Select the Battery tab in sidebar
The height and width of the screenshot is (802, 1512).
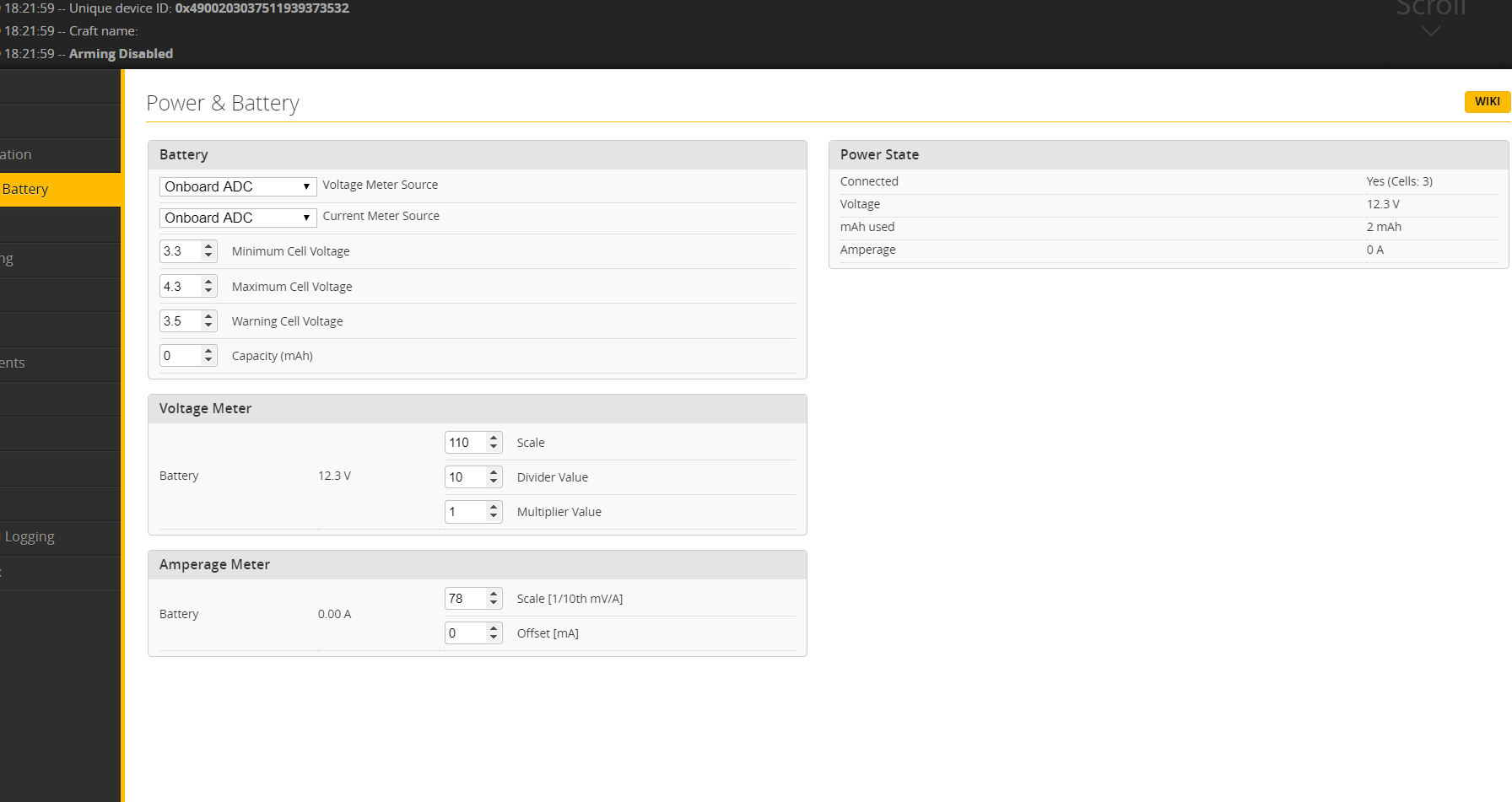(x=60, y=190)
